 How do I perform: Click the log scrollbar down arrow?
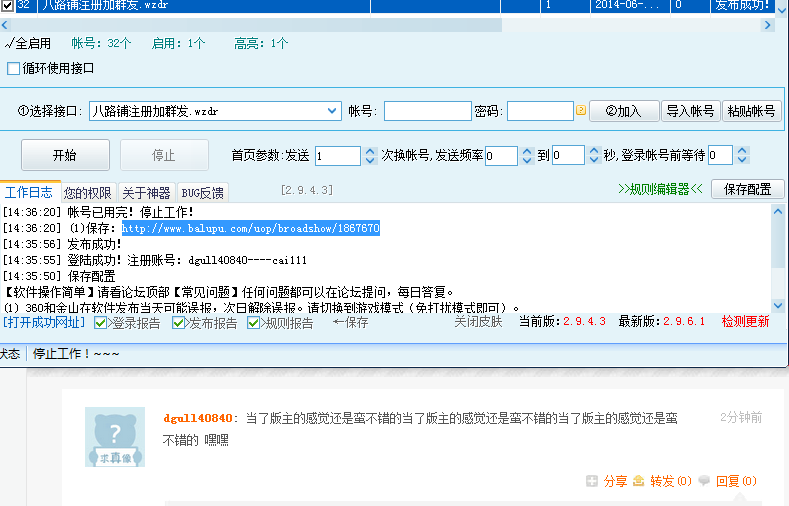point(778,305)
